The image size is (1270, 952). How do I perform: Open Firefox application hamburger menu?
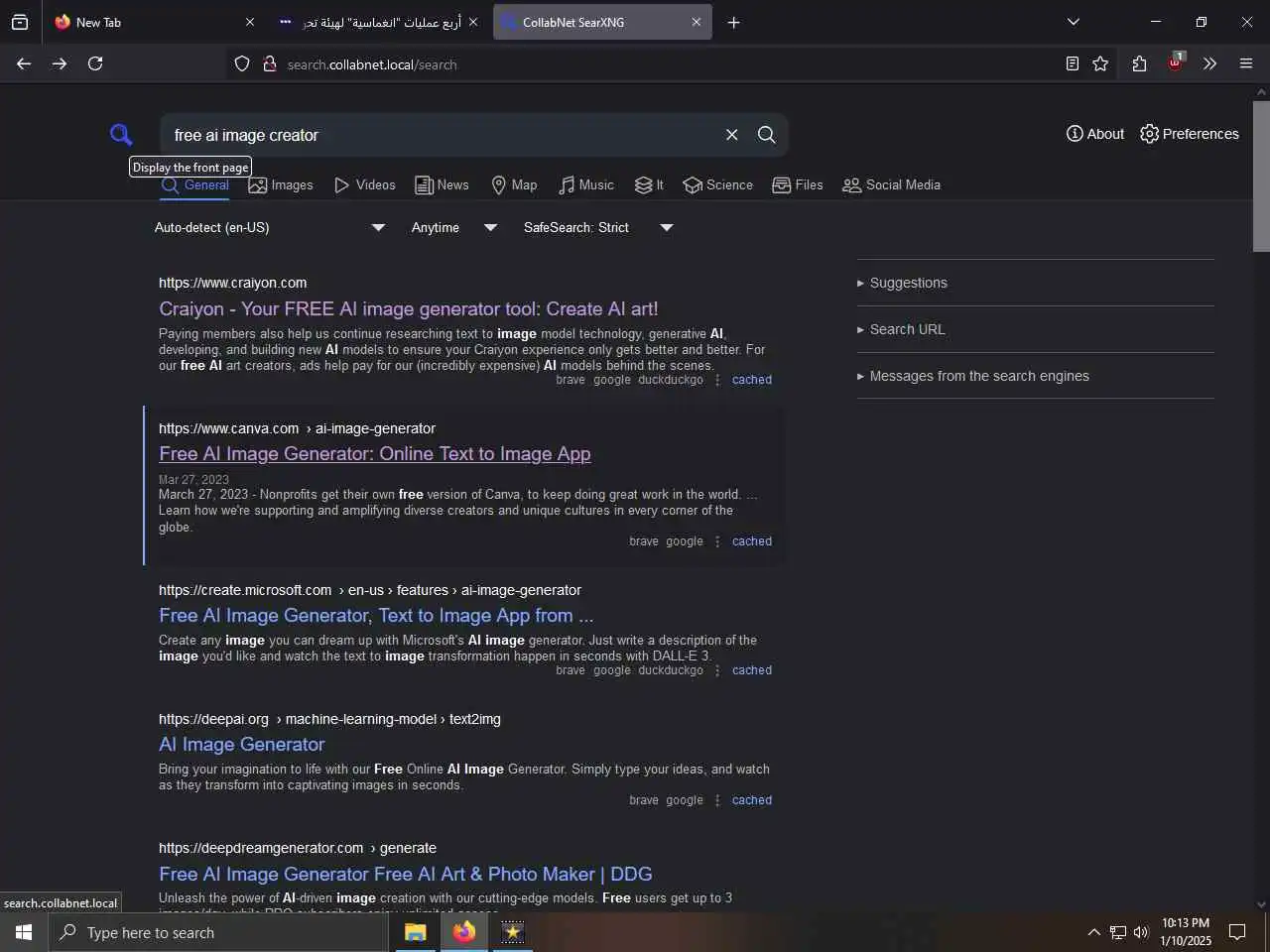1246,63
